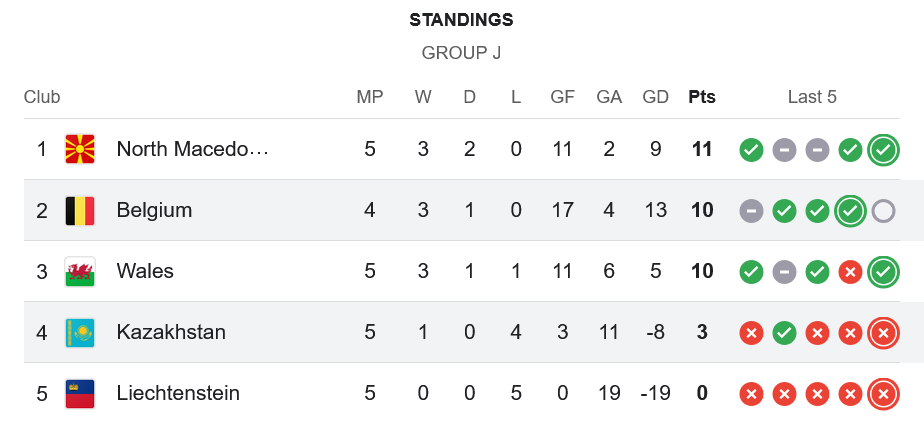Image resolution: width=924 pixels, height=441 pixels.
Task: Open the Belgium team name link
Action: pyautogui.click(x=154, y=210)
